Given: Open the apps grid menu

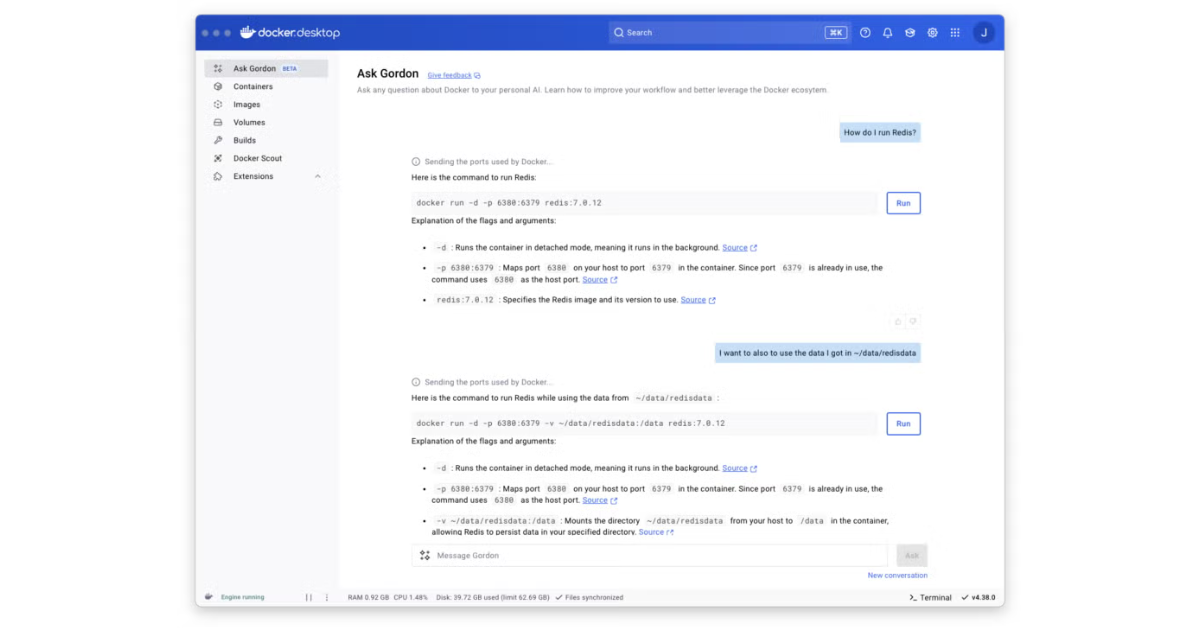Looking at the screenshot, I should pyautogui.click(x=956, y=32).
